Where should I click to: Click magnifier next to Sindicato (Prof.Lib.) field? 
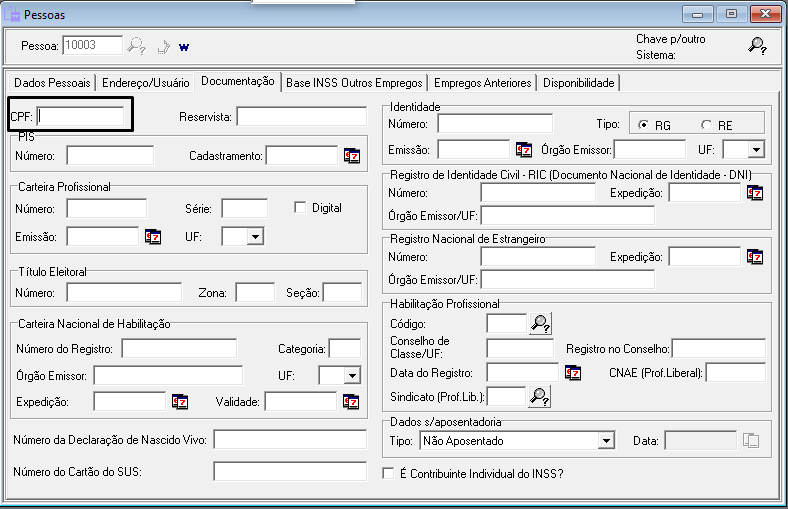pyautogui.click(x=540, y=397)
